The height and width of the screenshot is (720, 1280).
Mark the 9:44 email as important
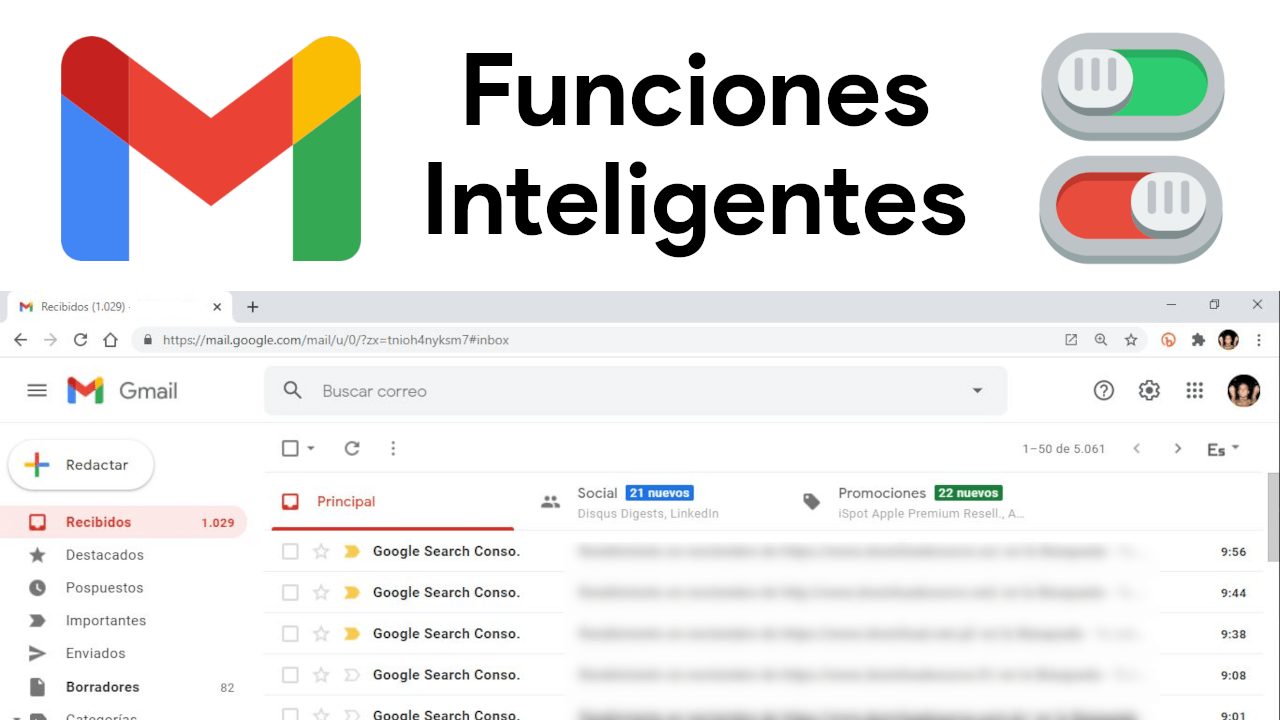(x=351, y=593)
